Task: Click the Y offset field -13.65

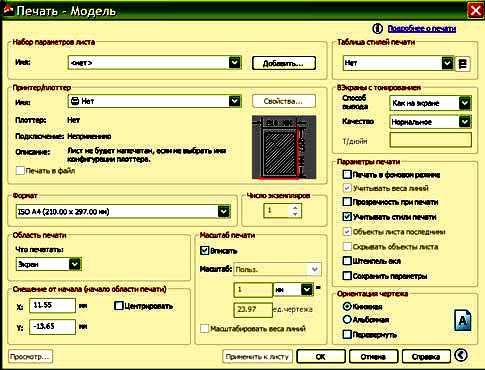Action: click(52, 327)
